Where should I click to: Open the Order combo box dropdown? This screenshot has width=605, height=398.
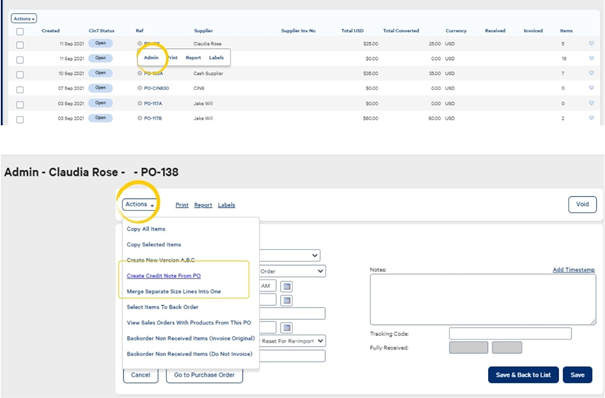pyautogui.click(x=292, y=271)
